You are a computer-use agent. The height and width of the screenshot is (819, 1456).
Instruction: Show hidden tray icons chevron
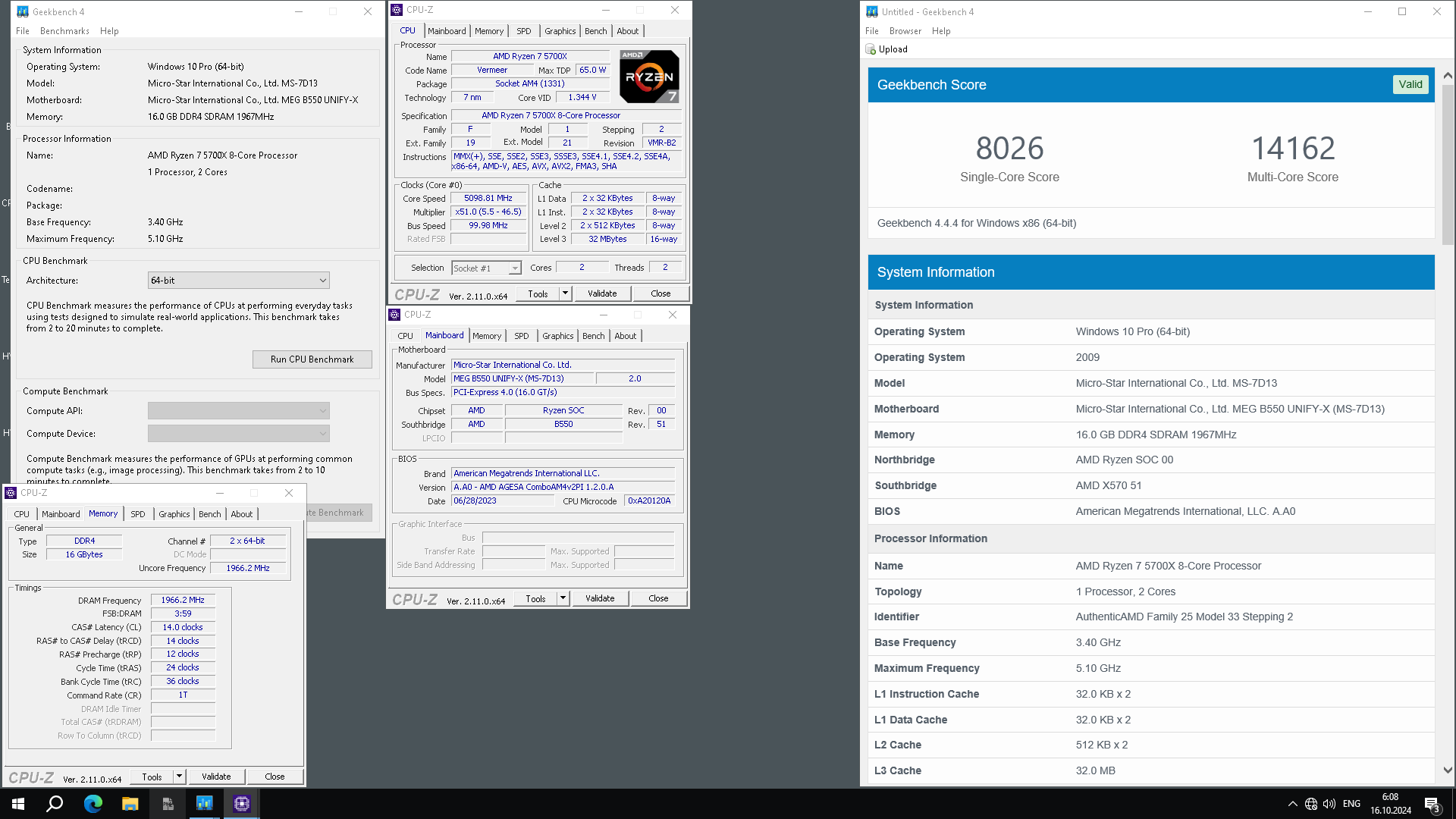click(1292, 804)
